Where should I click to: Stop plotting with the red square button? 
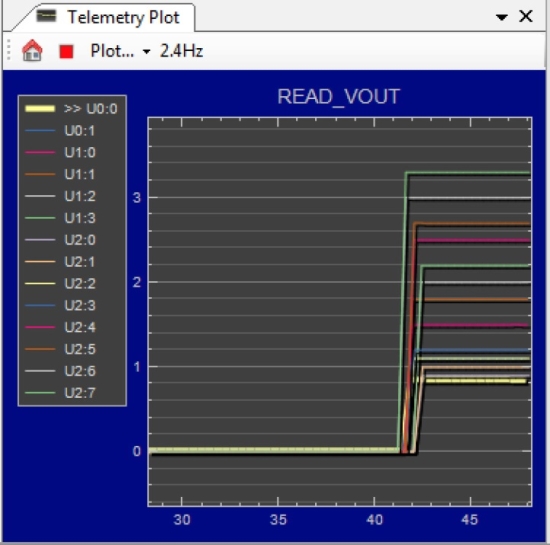(x=66, y=51)
